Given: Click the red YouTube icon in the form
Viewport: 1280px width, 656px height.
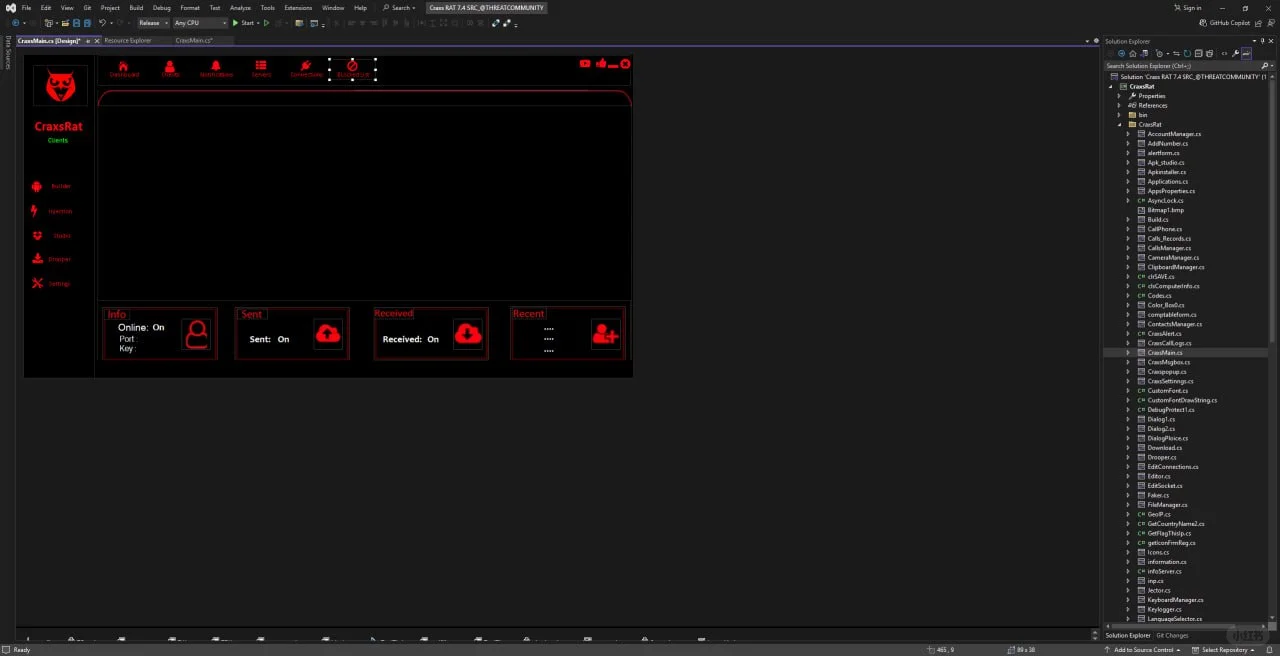Looking at the screenshot, I should pyautogui.click(x=585, y=64).
